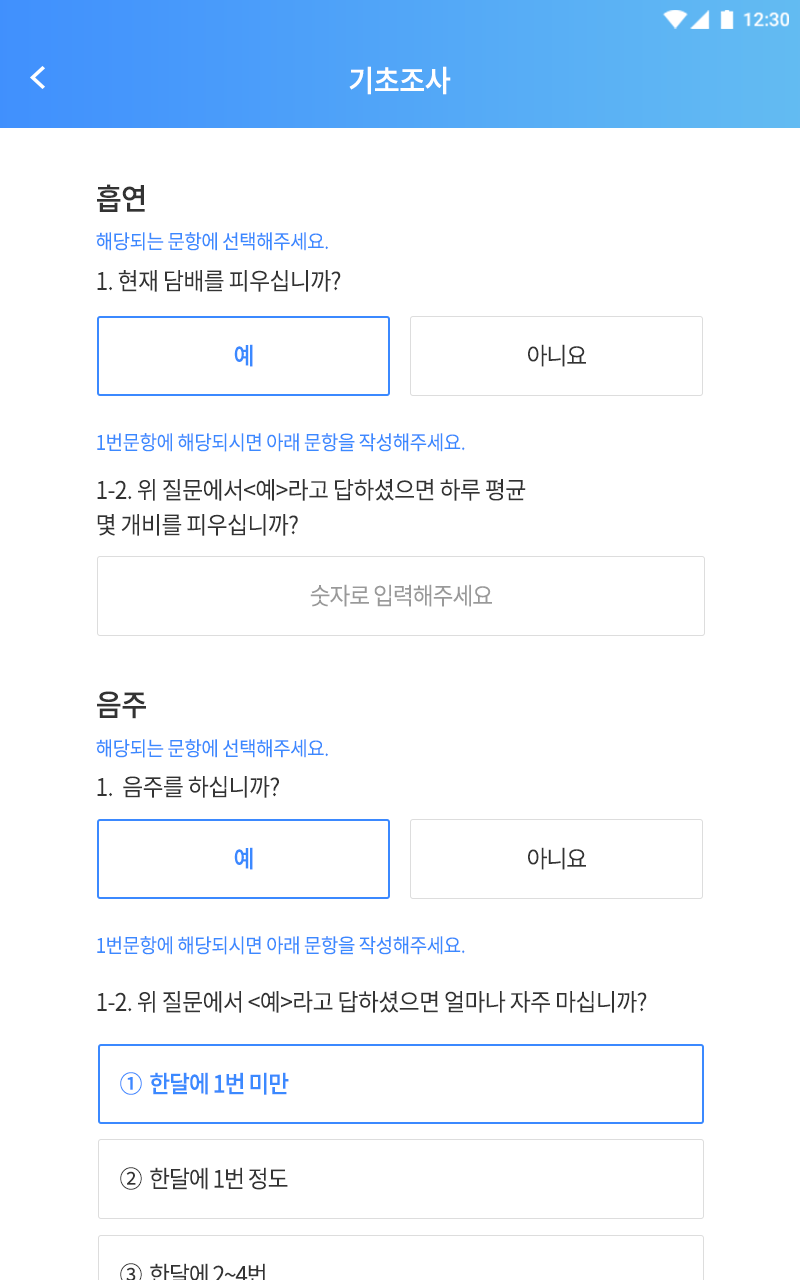The width and height of the screenshot is (800, 1280).
Task: Tap the 12:30 clock in status bar
Action: (x=766, y=19)
